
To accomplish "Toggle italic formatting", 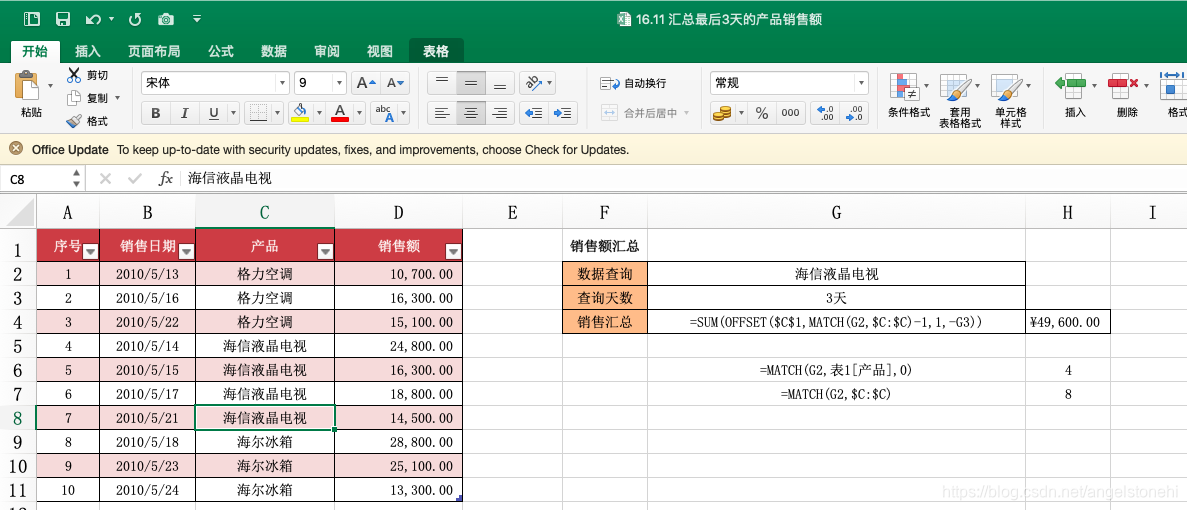I will click(184, 114).
